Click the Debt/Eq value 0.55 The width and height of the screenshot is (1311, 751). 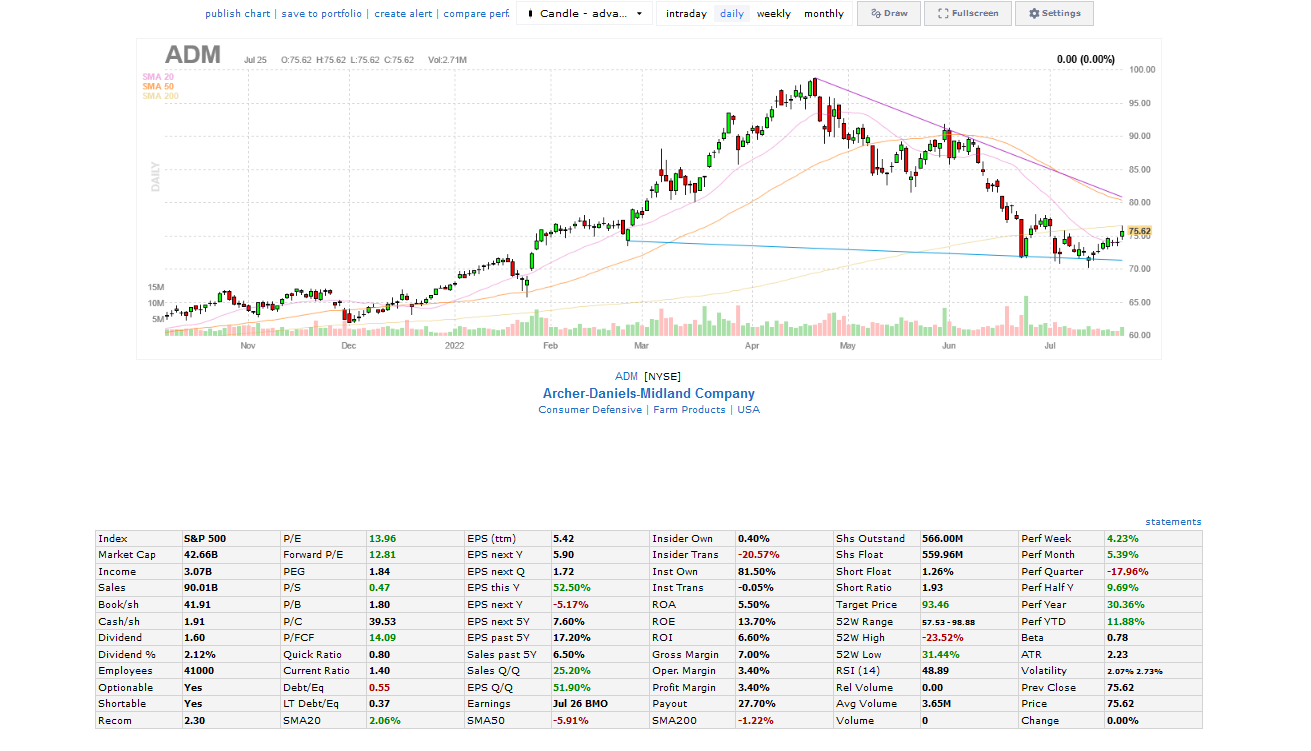(379, 688)
